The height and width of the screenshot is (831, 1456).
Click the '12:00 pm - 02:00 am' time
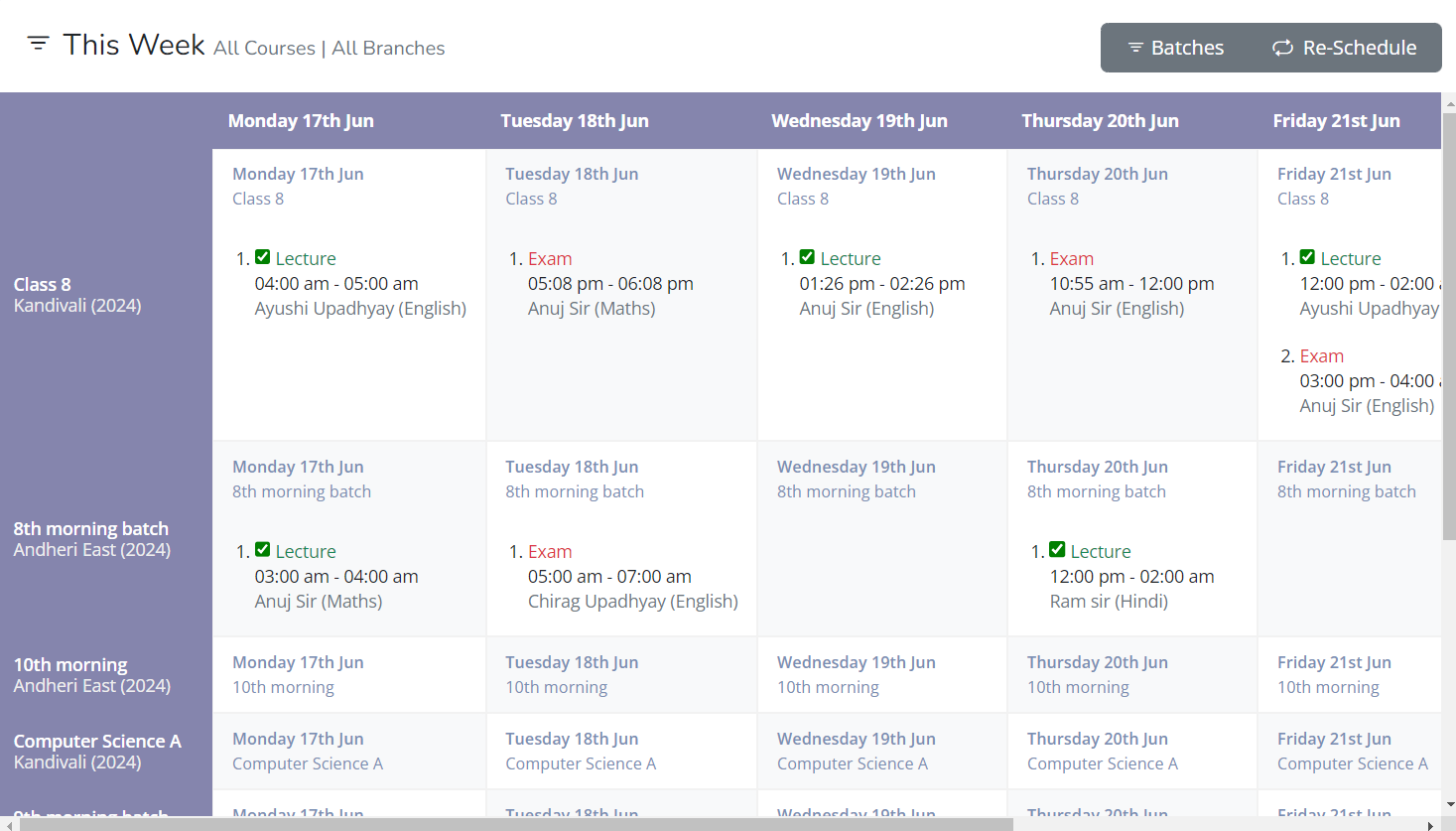[1131, 577]
